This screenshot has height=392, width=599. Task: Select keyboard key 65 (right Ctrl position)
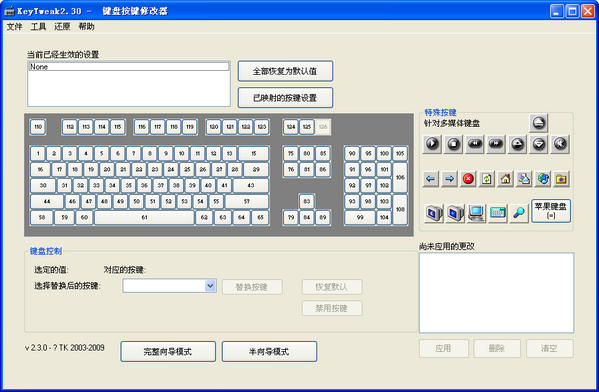coord(260,217)
